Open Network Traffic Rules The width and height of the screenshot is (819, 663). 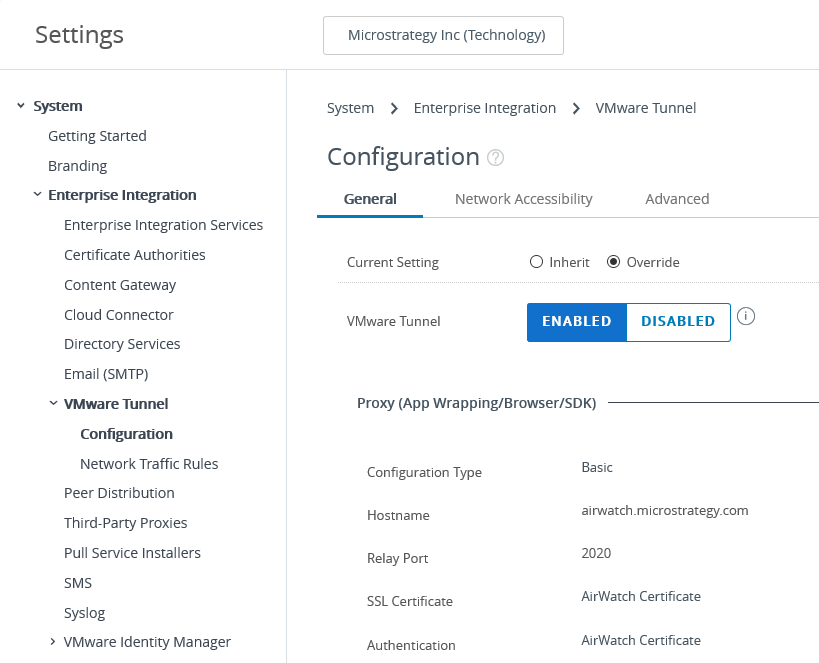point(149,463)
